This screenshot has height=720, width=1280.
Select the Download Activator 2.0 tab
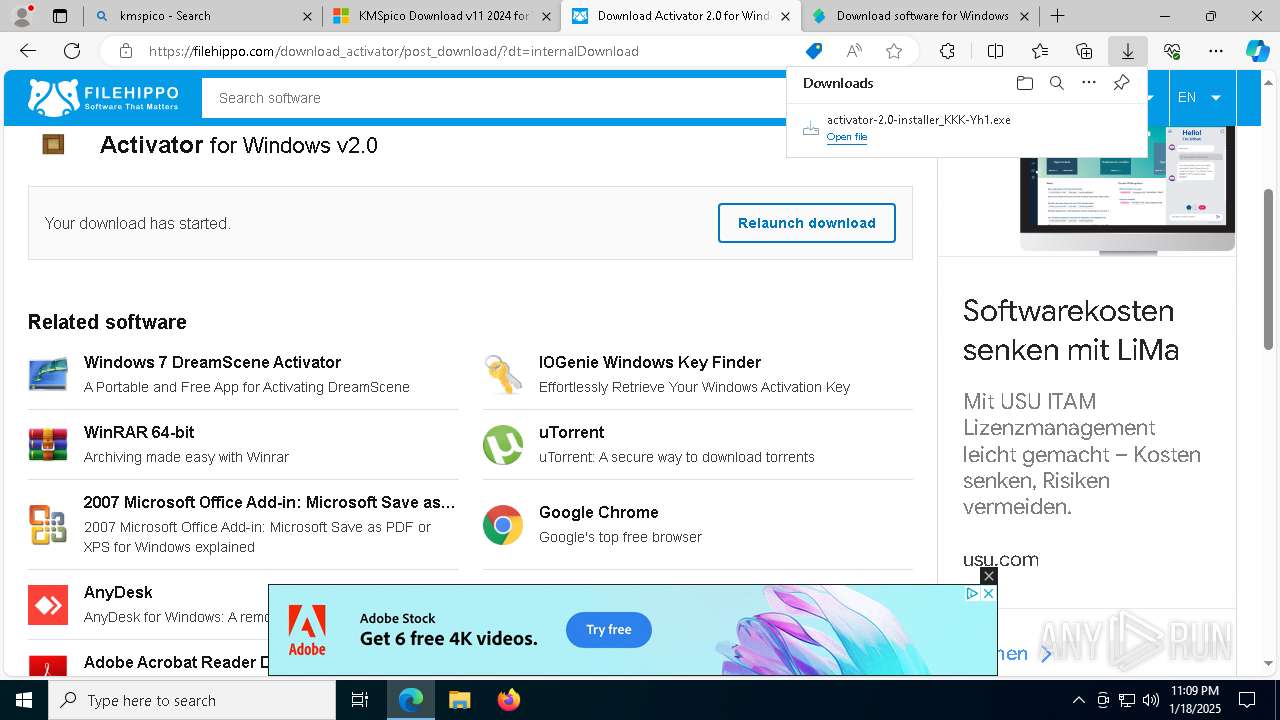pyautogui.click(x=682, y=16)
